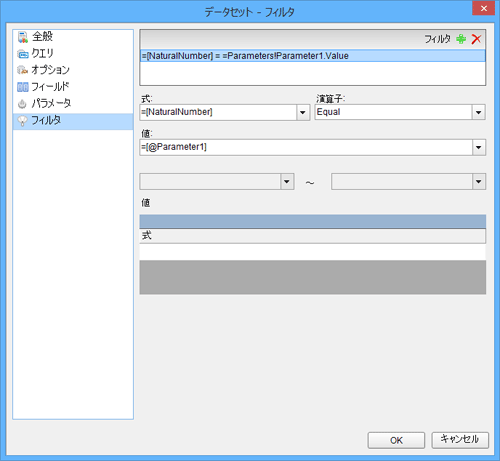Click the フィルタ funnel icon in sidebar

point(22,121)
